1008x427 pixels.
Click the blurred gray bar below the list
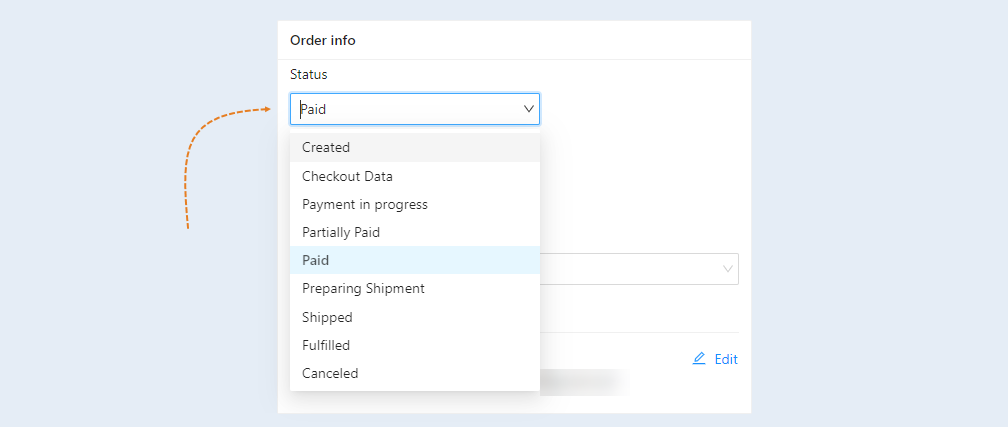point(584,382)
